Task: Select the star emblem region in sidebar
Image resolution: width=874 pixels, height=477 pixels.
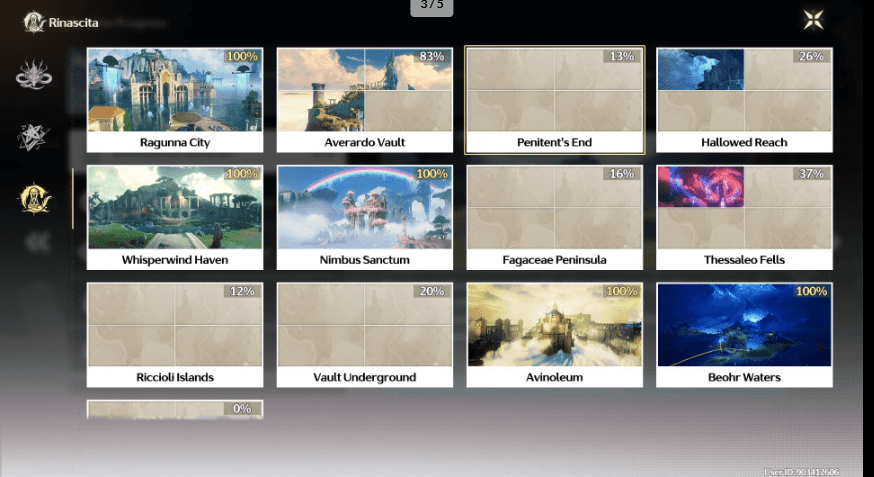Action: 34,138
